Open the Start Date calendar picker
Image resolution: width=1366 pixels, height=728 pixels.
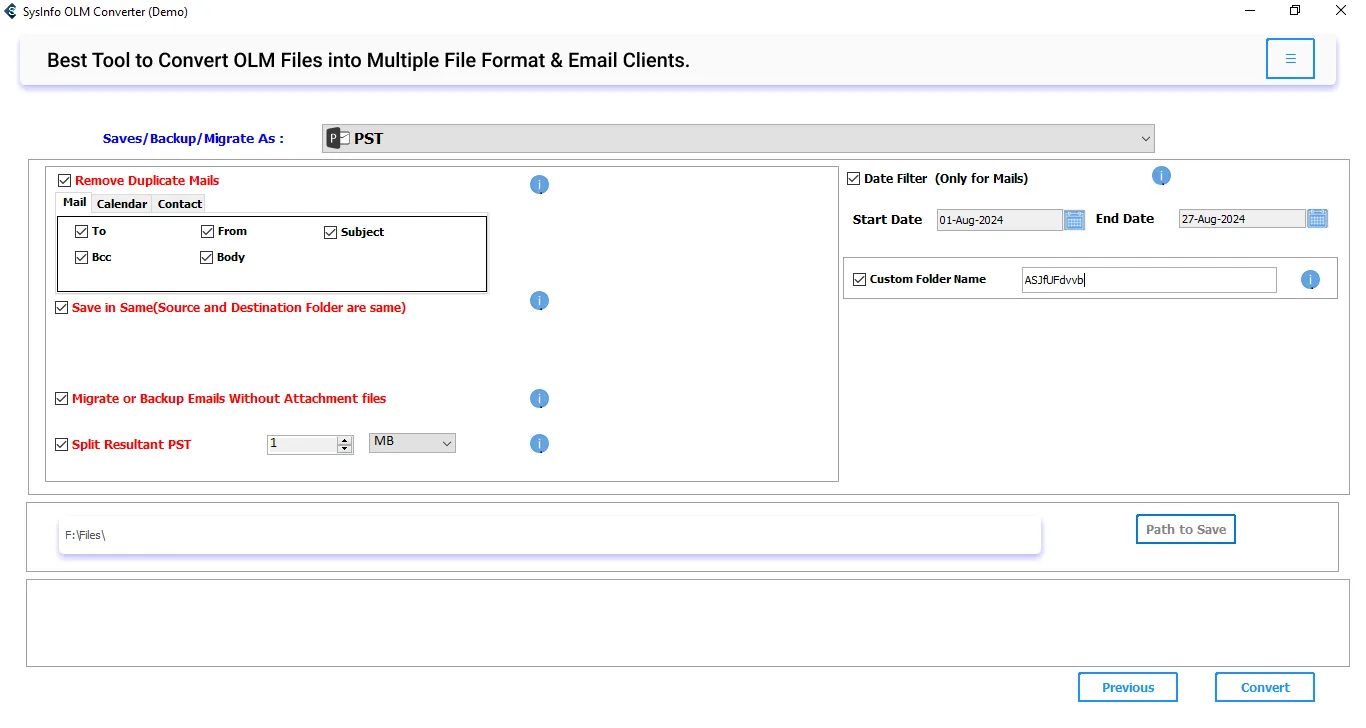tap(1075, 220)
